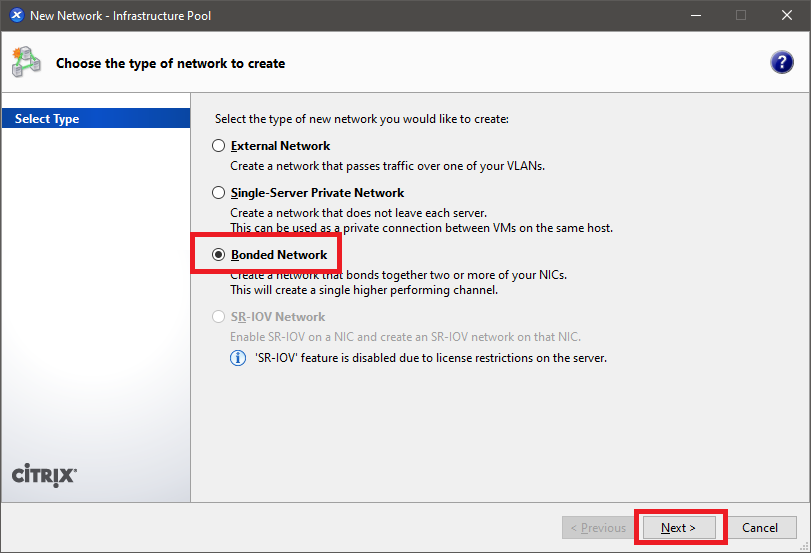The image size is (811, 553).
Task: Choose Single-Server Private Network radio button
Action: coord(219,193)
